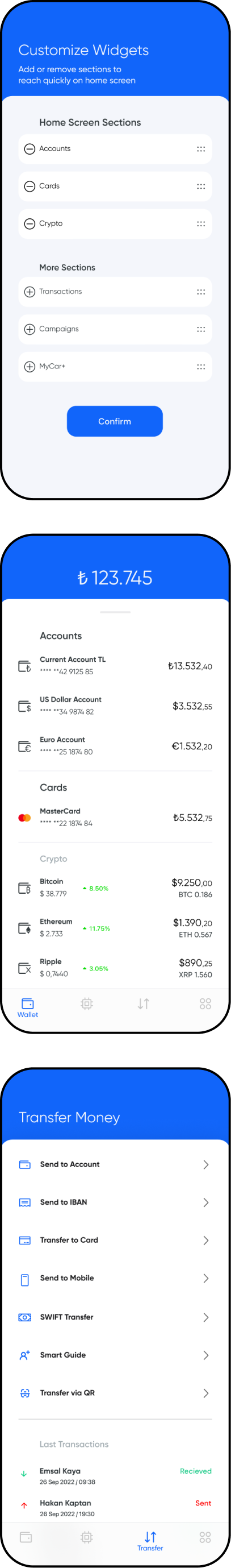Tap the Confirm button
The height and width of the screenshot is (1568, 231).
pos(115,421)
